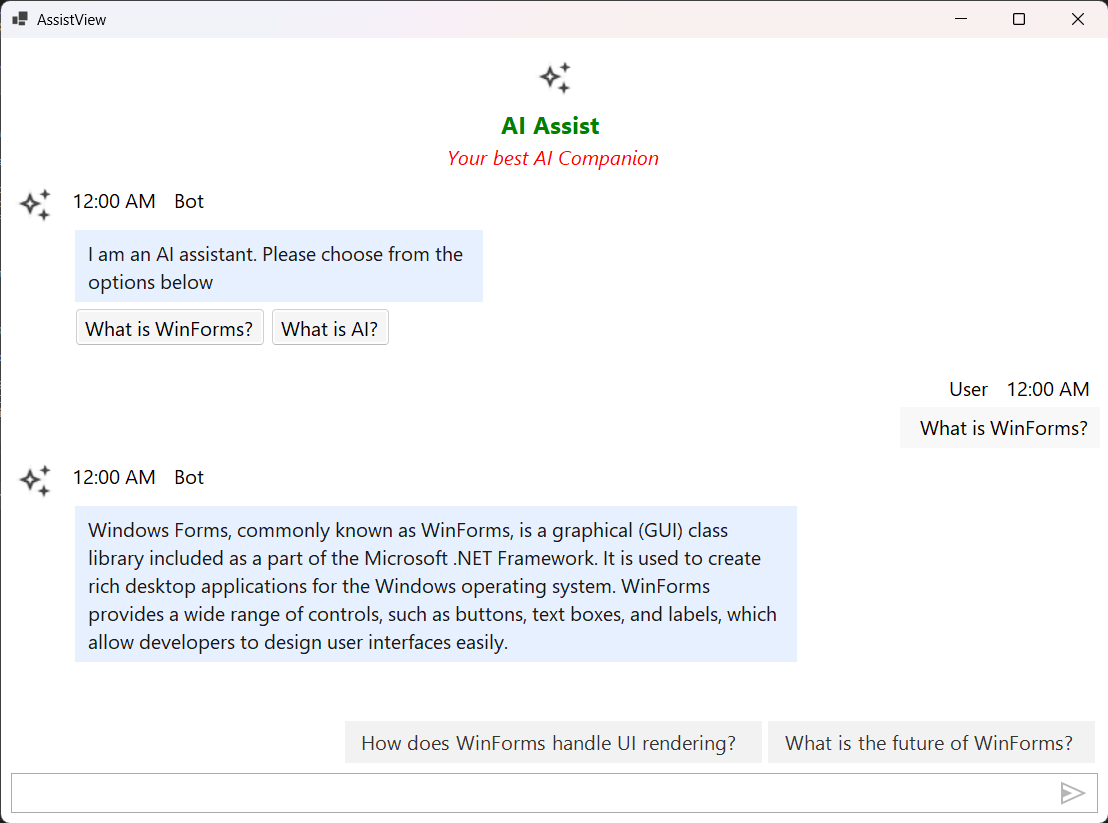The image size is (1108, 823).
Task: Click the 'User' author label
Action: click(x=968, y=389)
